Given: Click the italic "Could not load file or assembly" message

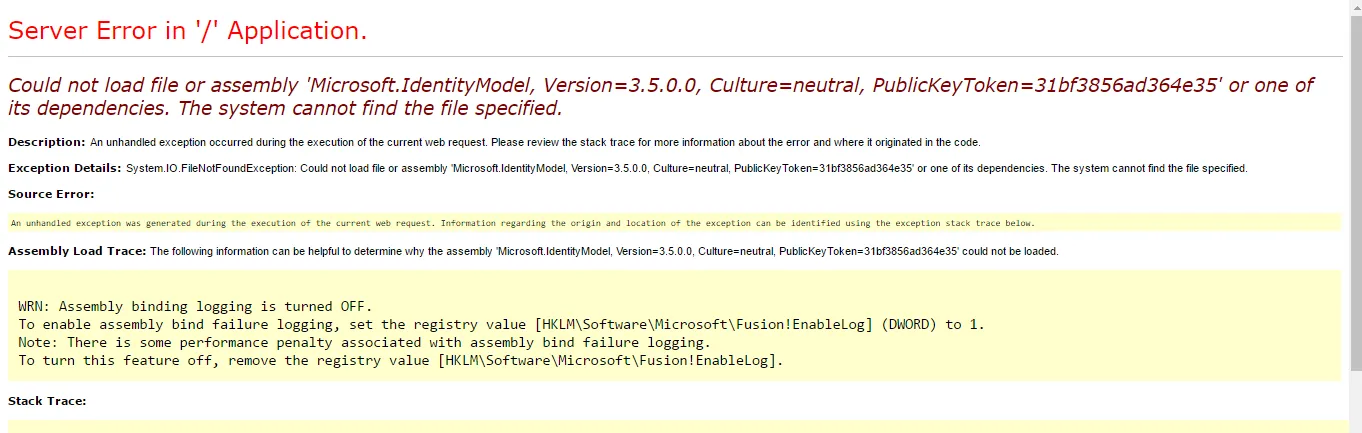Looking at the screenshot, I should pyautogui.click(x=661, y=96).
